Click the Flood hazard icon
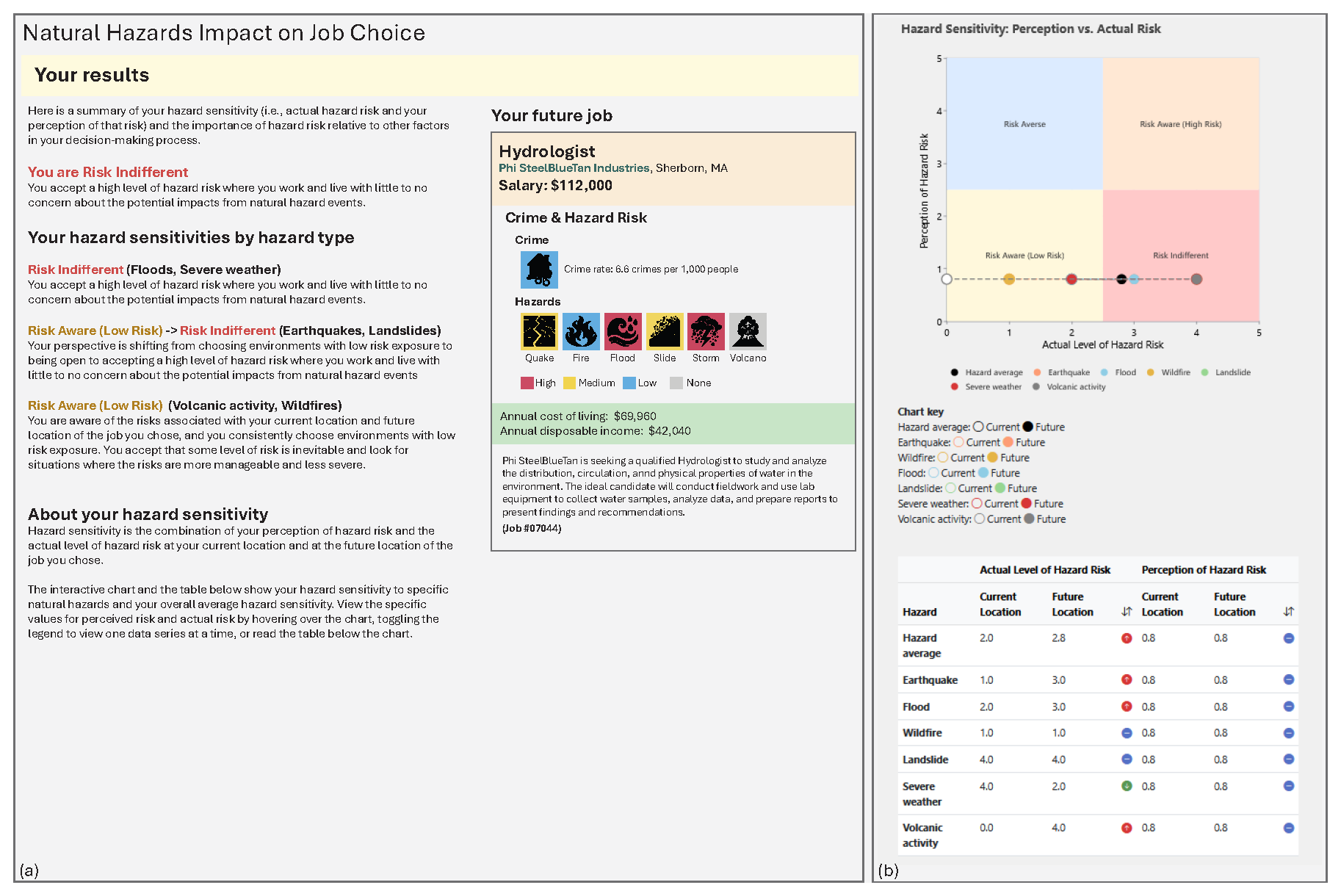The width and height of the screenshot is (1341, 896). pyautogui.click(x=623, y=331)
